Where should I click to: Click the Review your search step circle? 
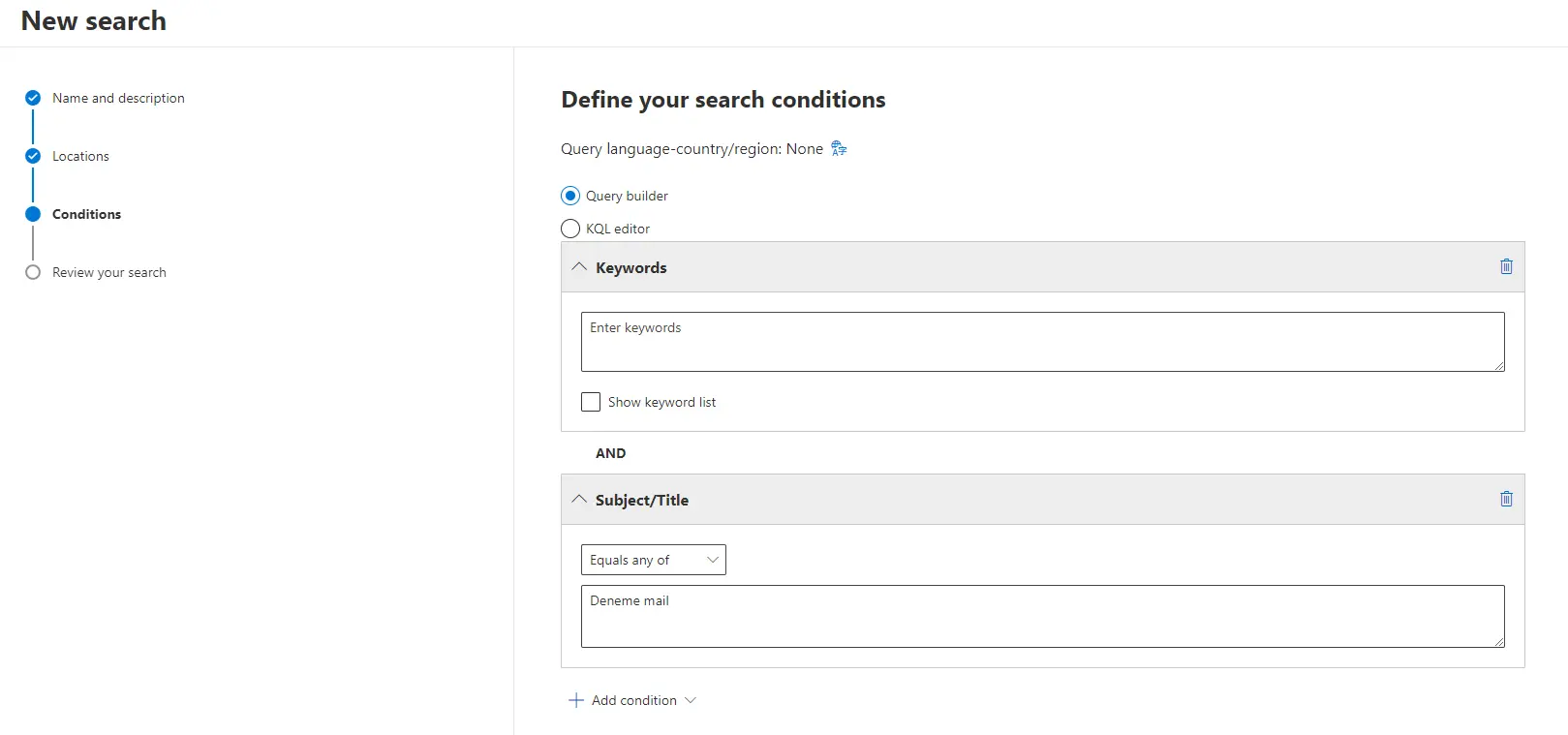pos(33,272)
